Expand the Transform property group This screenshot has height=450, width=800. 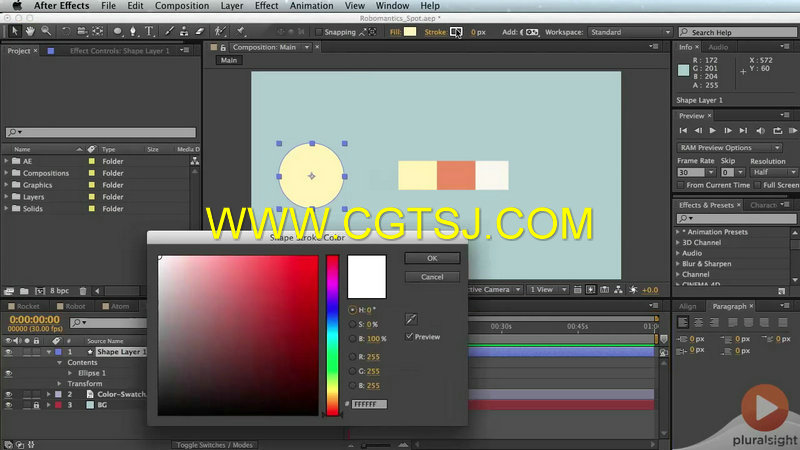[59, 384]
